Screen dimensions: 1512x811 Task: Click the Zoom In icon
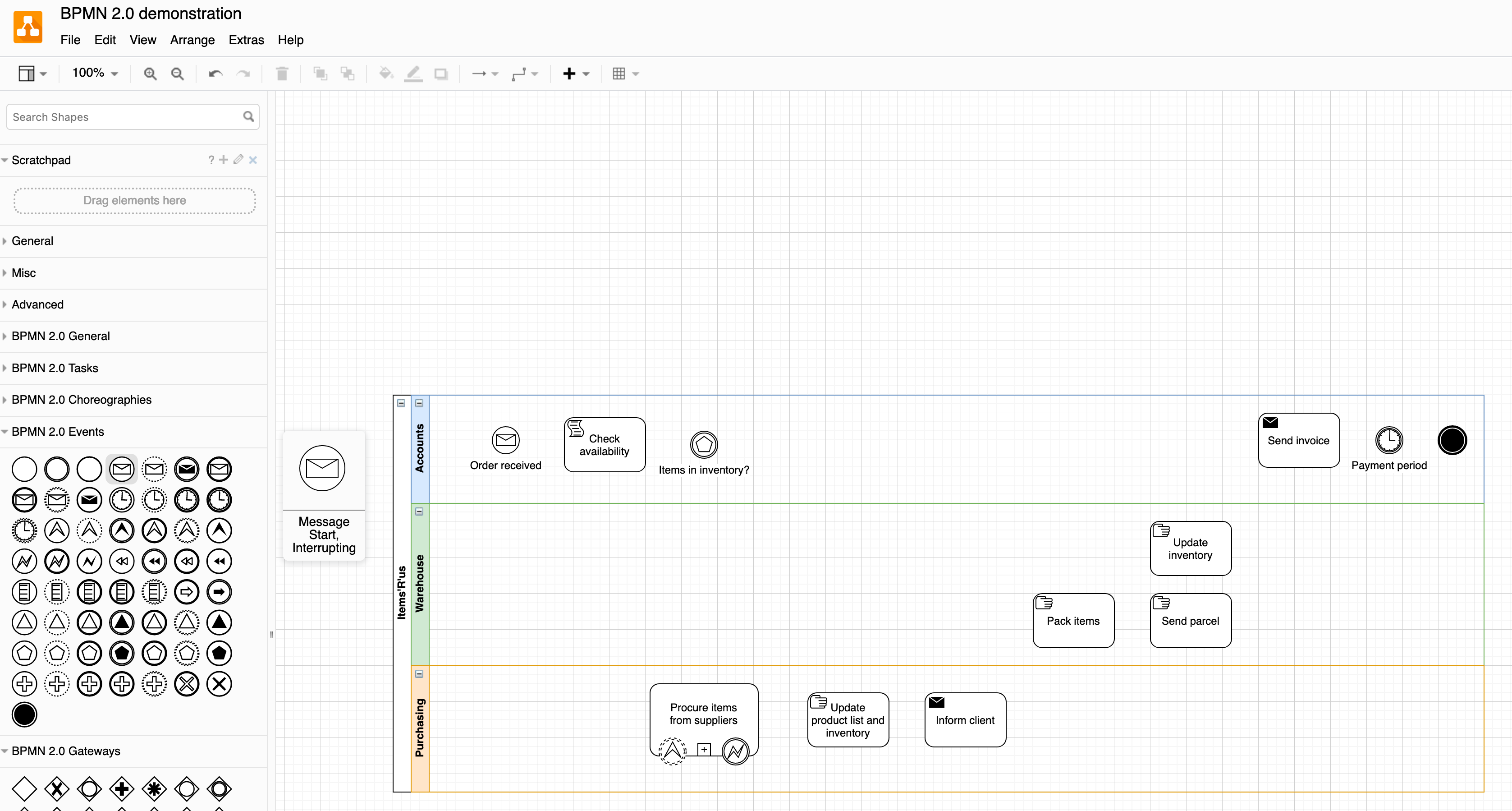coord(150,74)
